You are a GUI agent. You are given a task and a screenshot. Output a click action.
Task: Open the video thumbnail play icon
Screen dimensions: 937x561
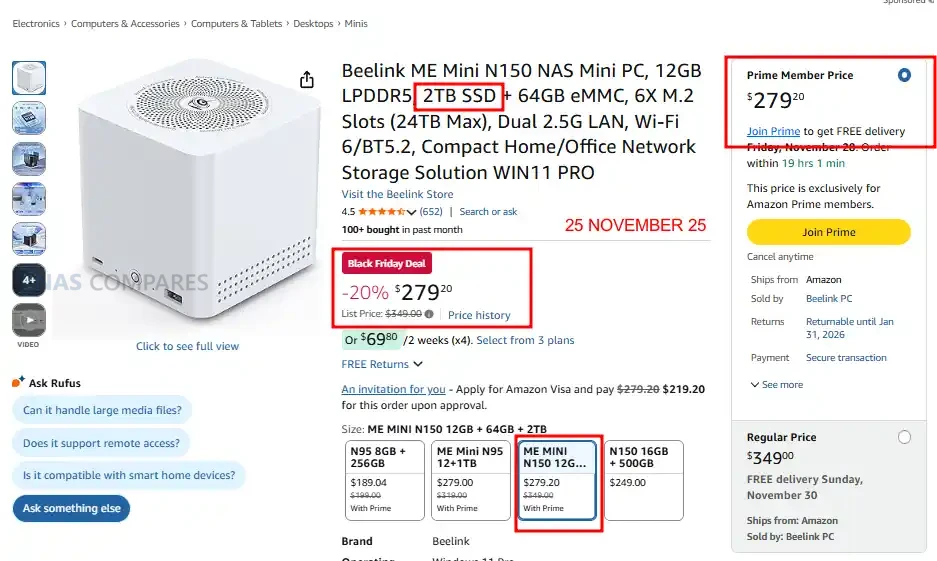[28, 320]
